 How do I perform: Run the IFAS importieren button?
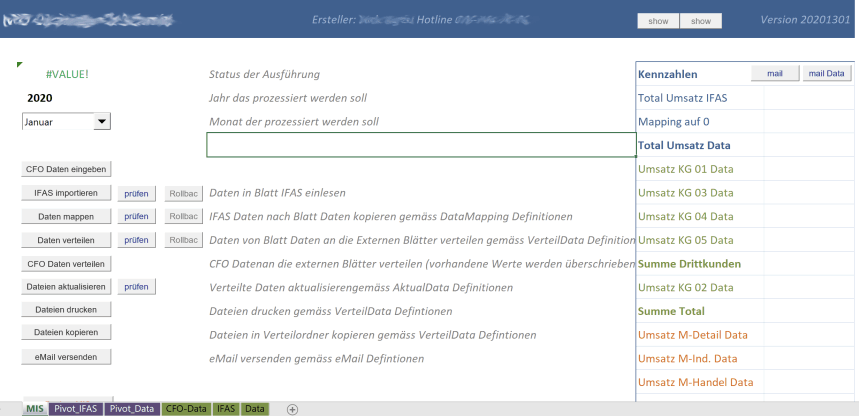[66, 193]
